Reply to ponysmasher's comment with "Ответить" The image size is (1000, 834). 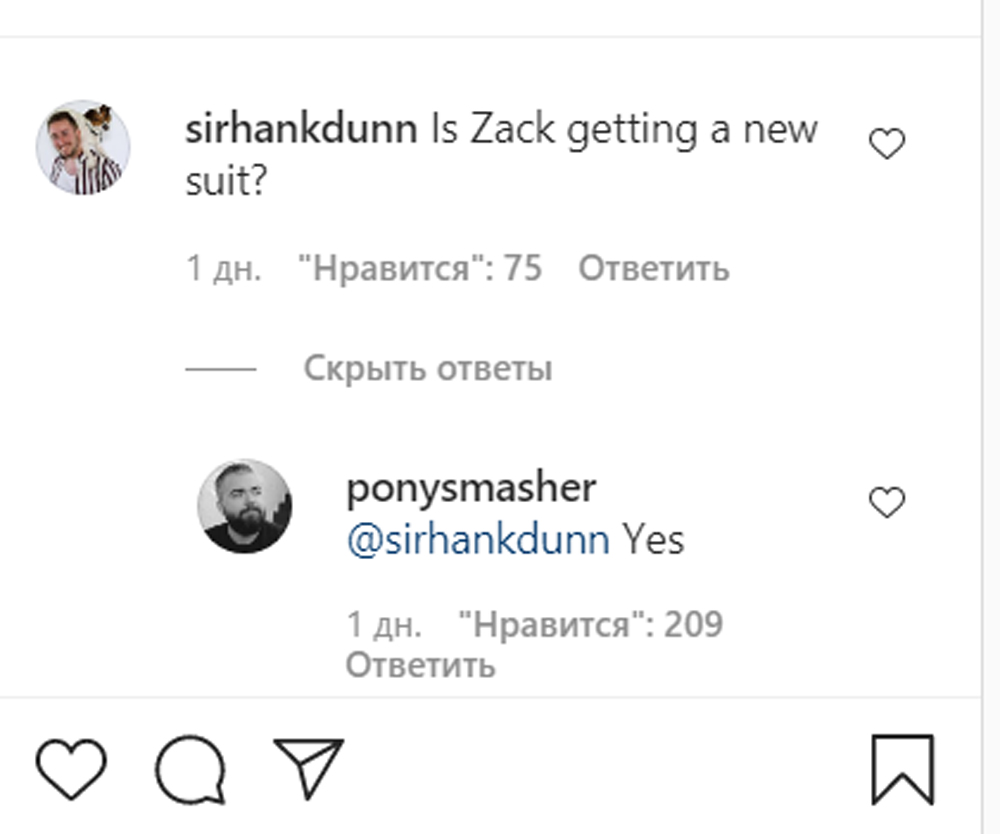click(420, 664)
